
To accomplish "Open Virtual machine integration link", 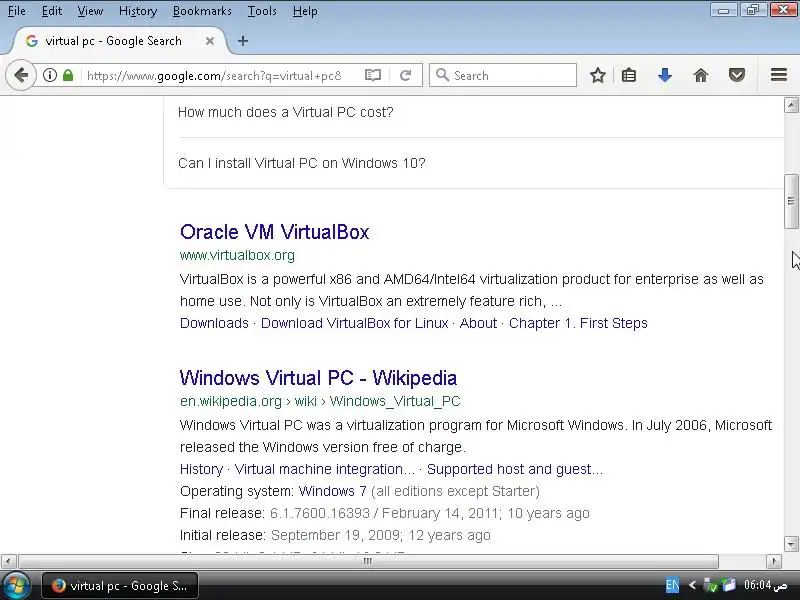I will coord(324,469).
